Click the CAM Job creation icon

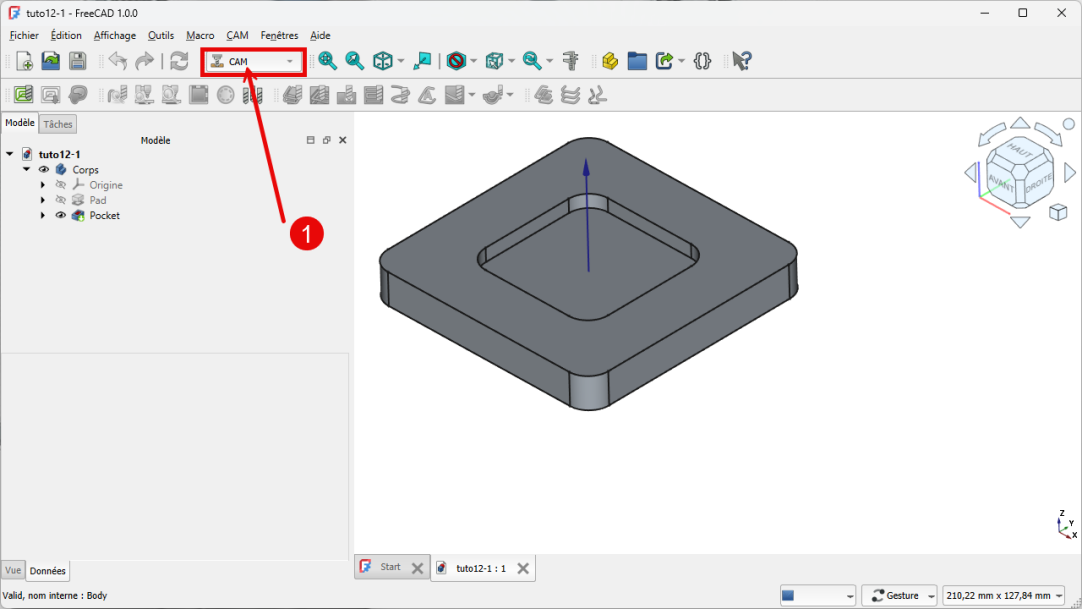tap(24, 95)
